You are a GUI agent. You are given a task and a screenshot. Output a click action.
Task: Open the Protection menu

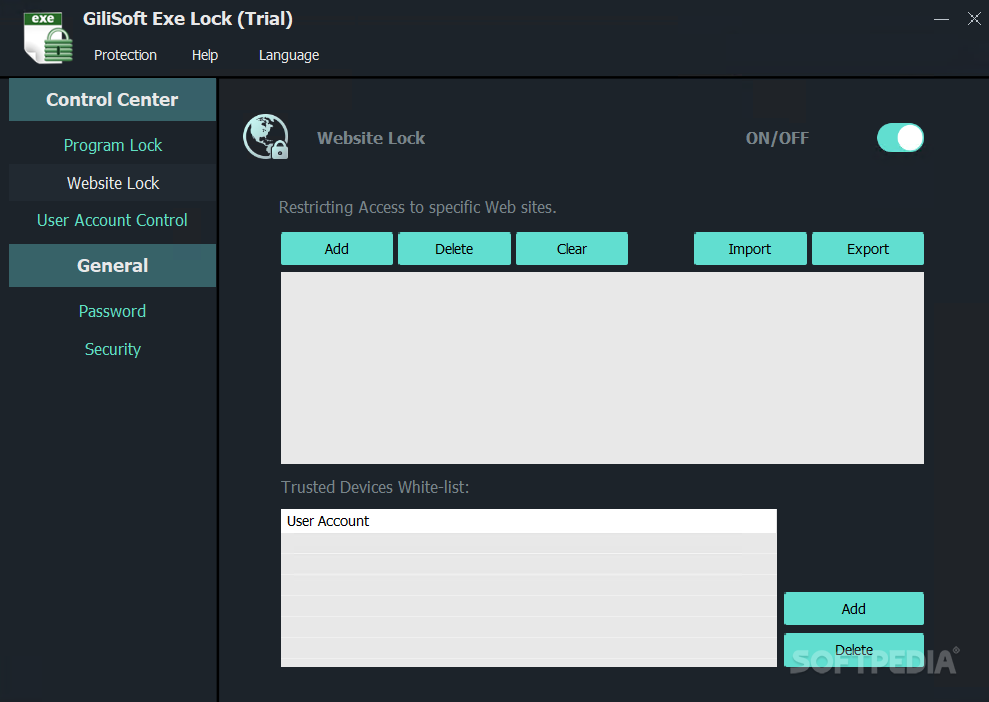pos(125,56)
